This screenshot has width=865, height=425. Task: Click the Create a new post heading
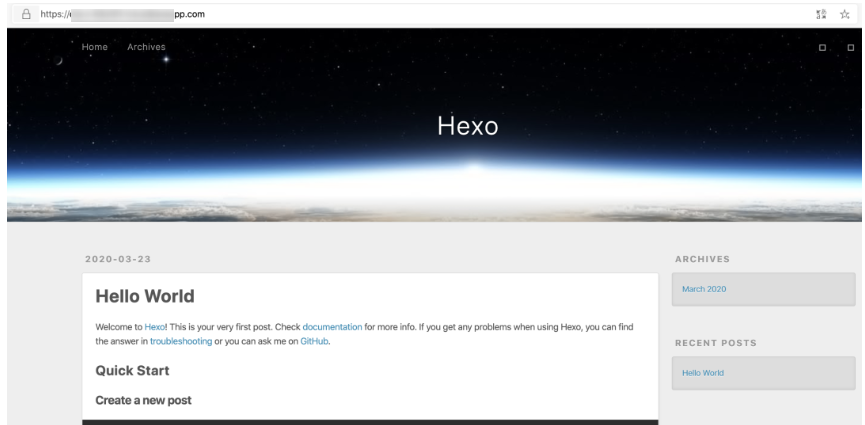tap(143, 400)
